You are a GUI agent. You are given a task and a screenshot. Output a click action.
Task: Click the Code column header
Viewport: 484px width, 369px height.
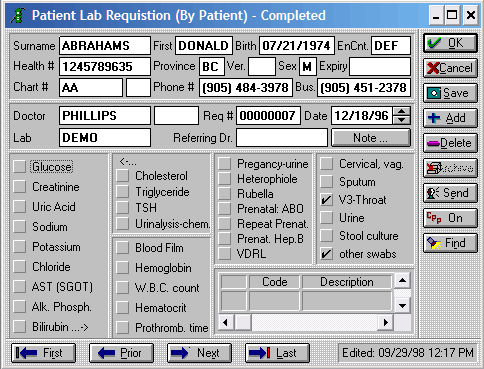point(274,282)
